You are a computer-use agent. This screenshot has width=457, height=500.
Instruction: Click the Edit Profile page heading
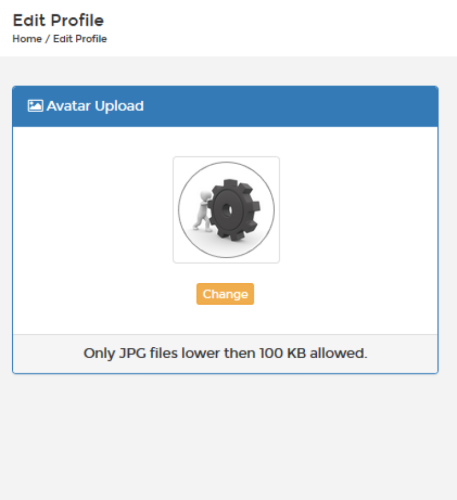(58, 20)
